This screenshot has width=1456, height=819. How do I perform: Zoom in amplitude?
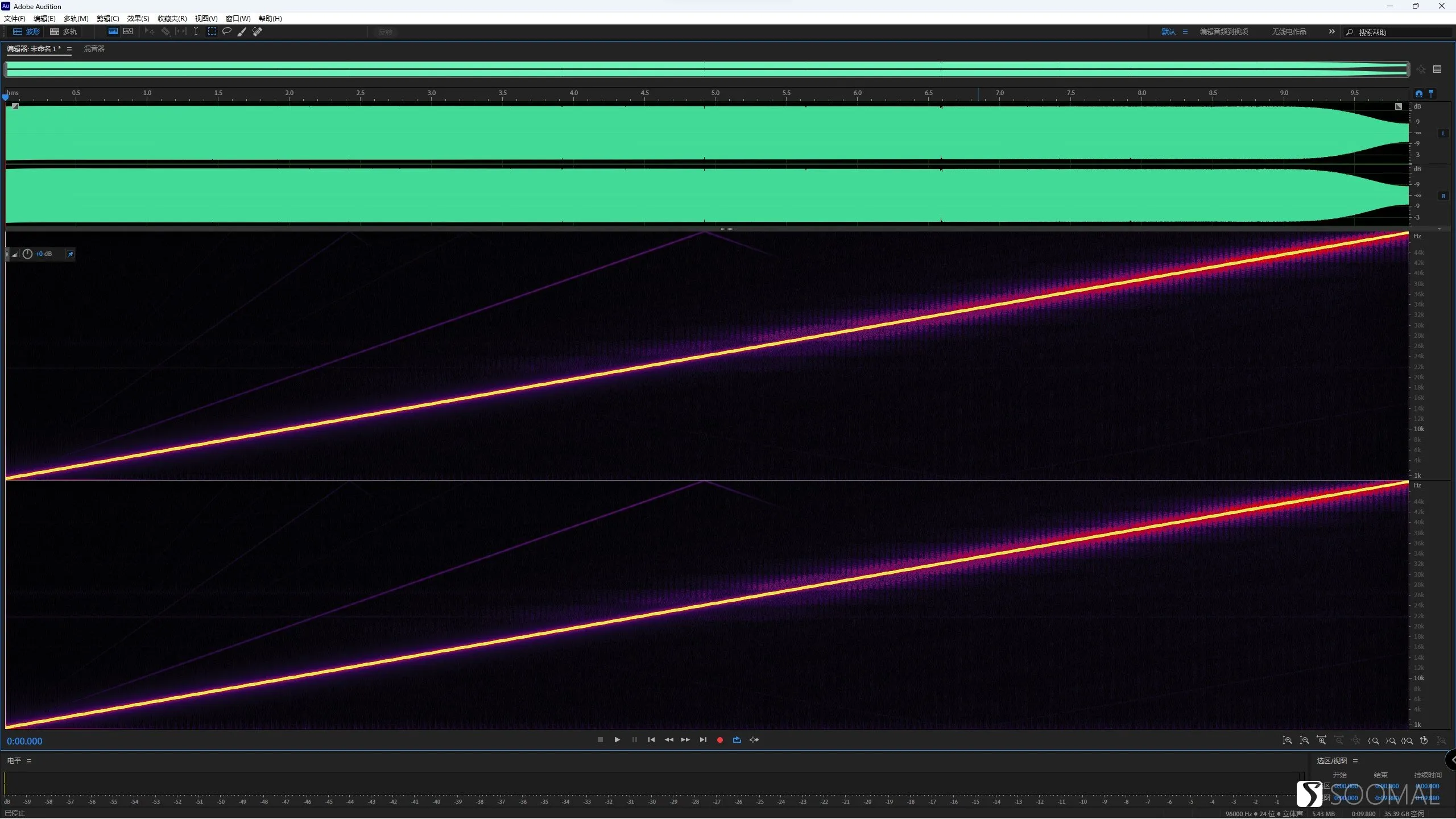click(1287, 741)
